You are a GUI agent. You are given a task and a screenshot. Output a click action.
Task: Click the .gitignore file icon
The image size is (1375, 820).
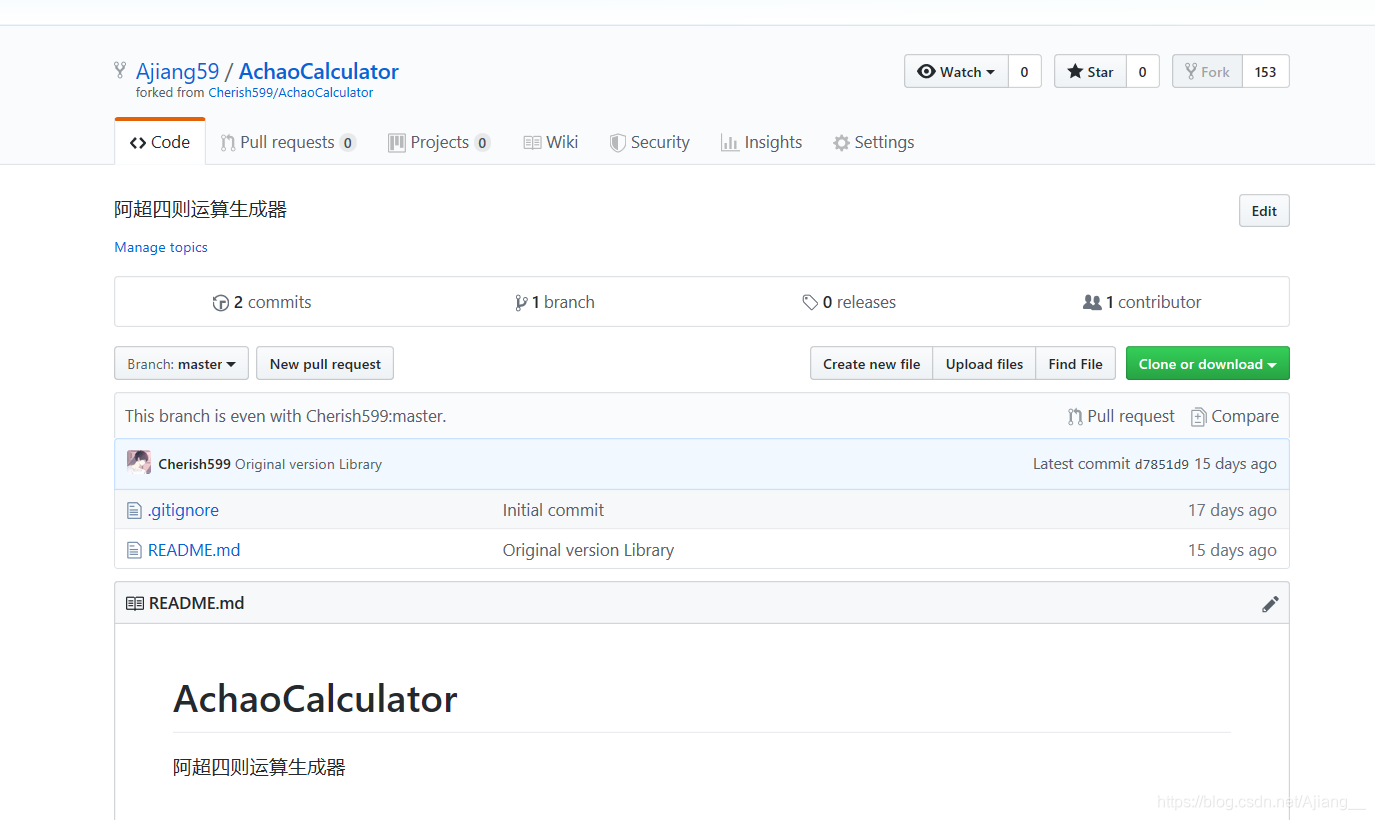pos(134,511)
